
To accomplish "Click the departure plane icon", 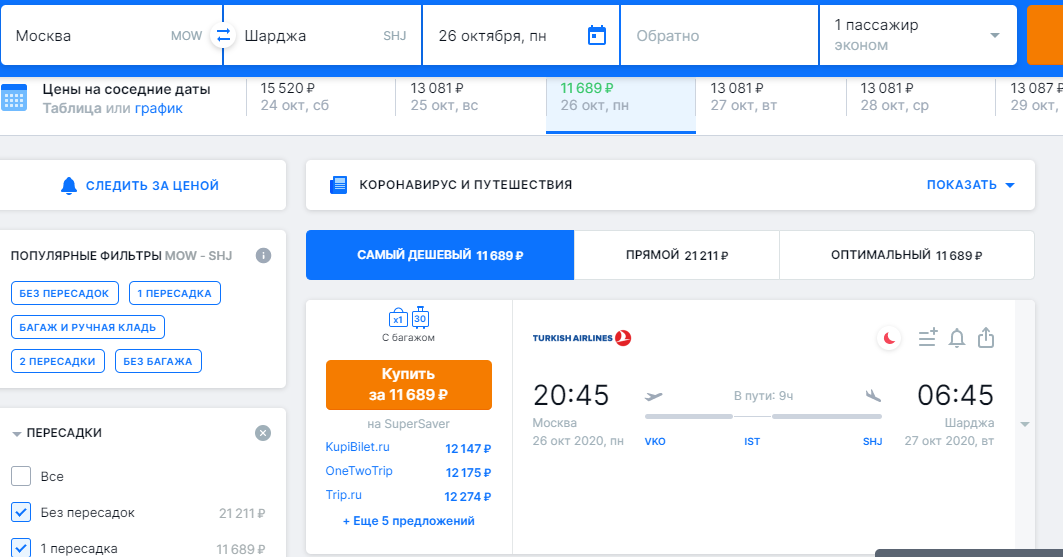I will (x=654, y=396).
